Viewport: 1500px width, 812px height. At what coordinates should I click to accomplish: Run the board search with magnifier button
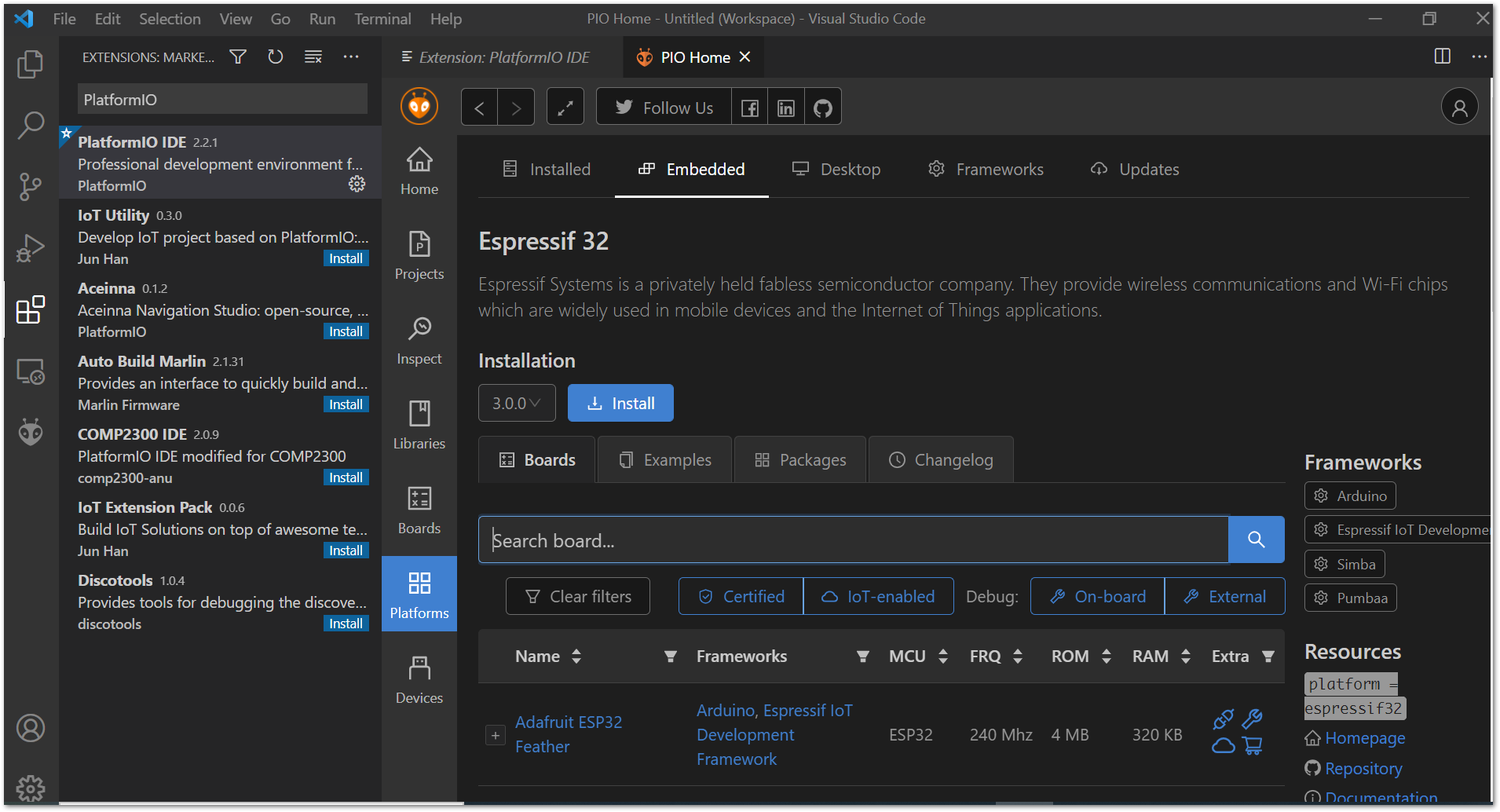pos(1257,540)
